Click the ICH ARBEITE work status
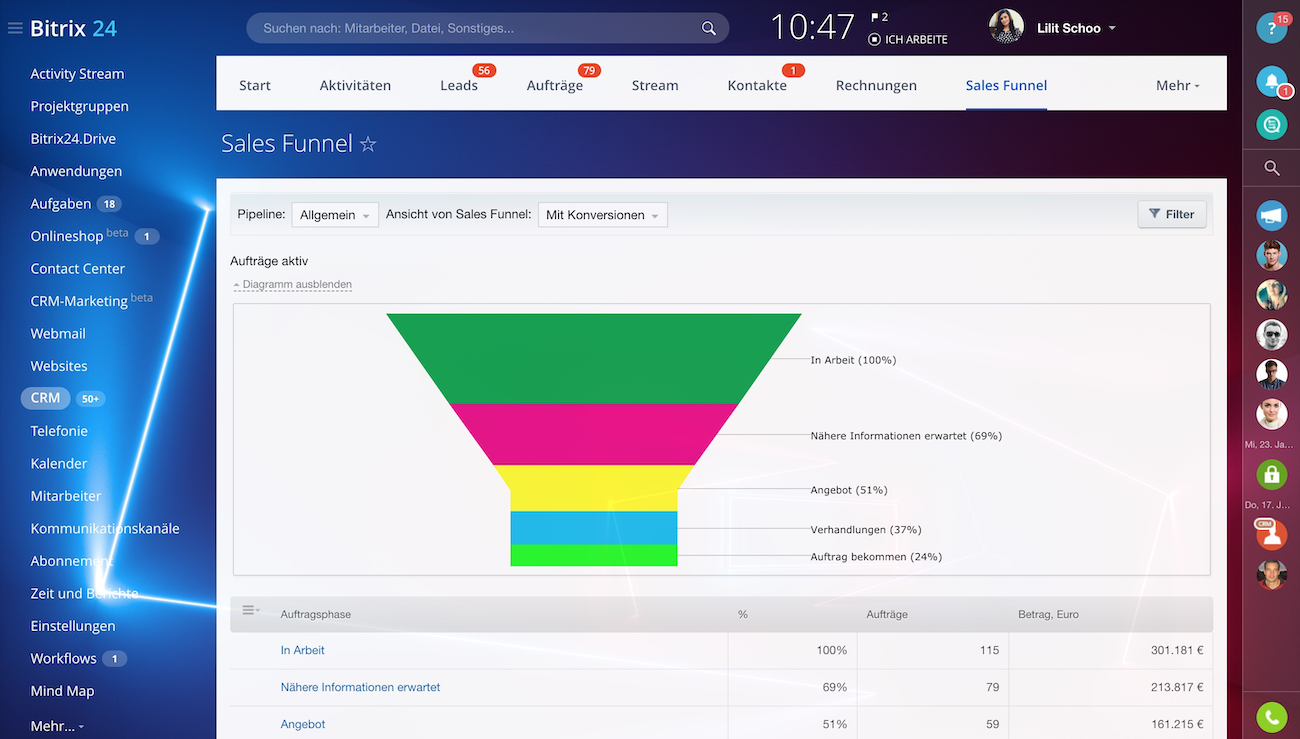The height and width of the screenshot is (739, 1300). 908,40
